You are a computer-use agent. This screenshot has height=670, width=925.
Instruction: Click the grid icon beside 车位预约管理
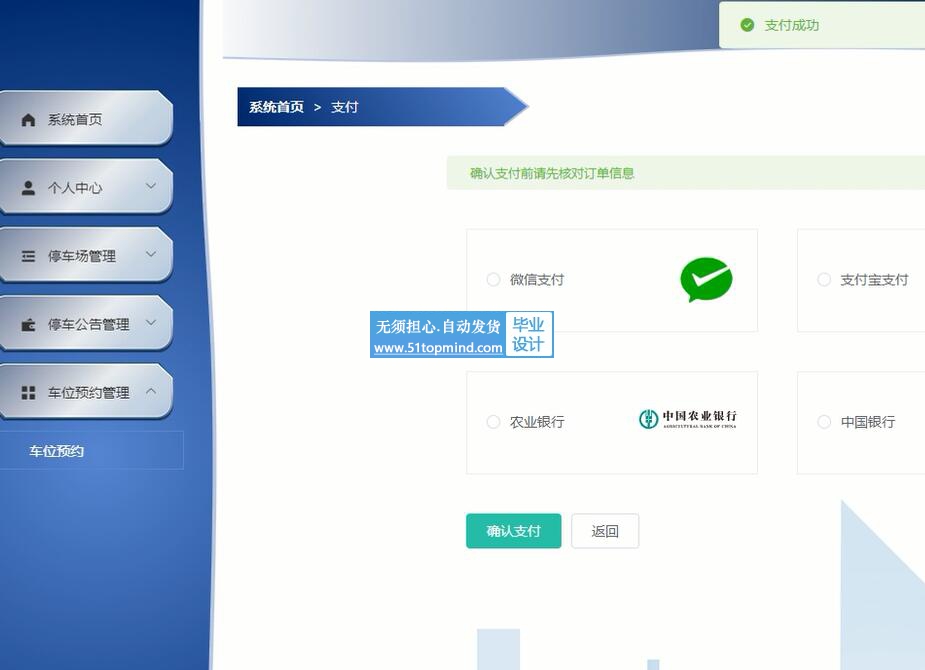click(x=28, y=393)
